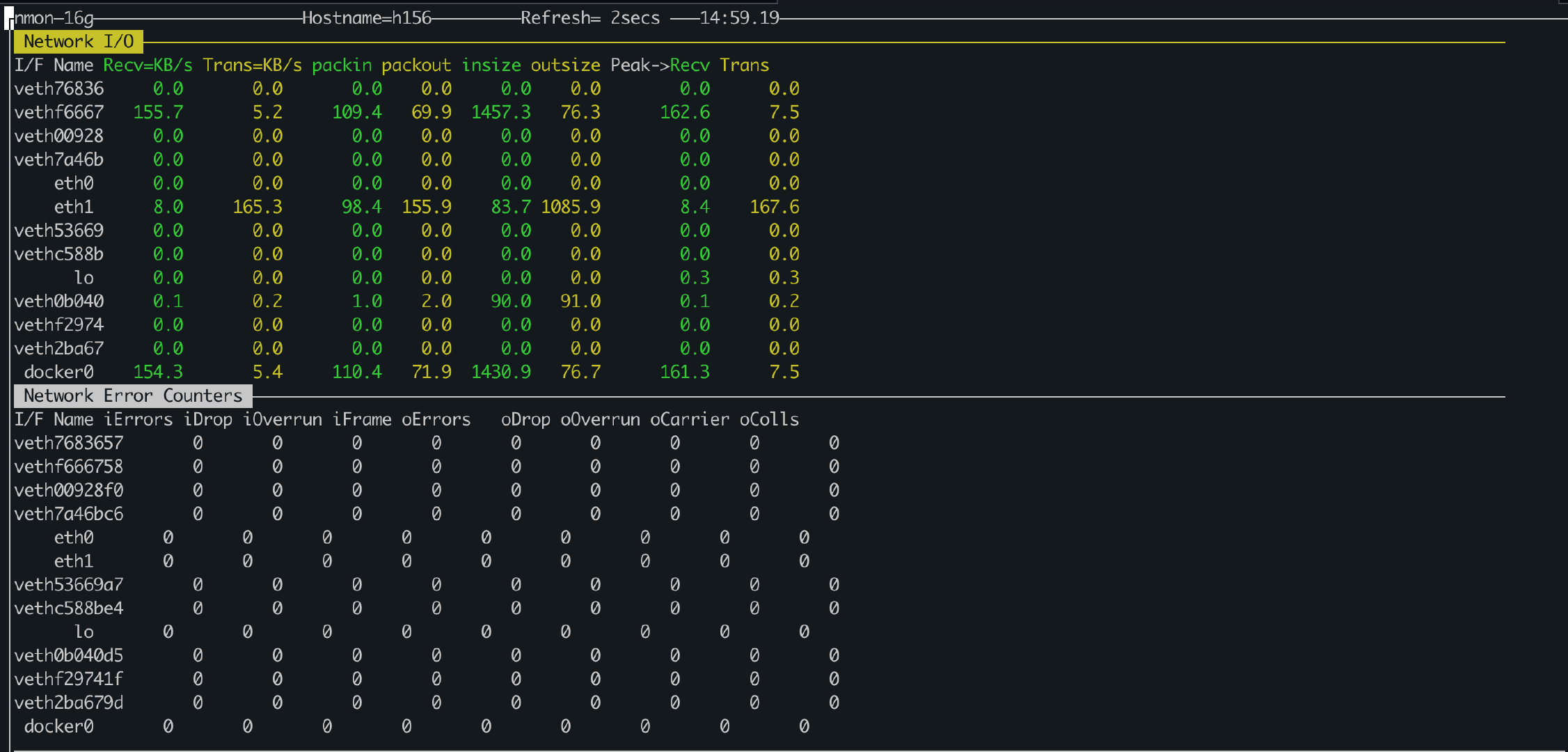The width and height of the screenshot is (1568, 752).
Task: Click the 1430.9 insize value for docker0
Action: [x=501, y=372]
